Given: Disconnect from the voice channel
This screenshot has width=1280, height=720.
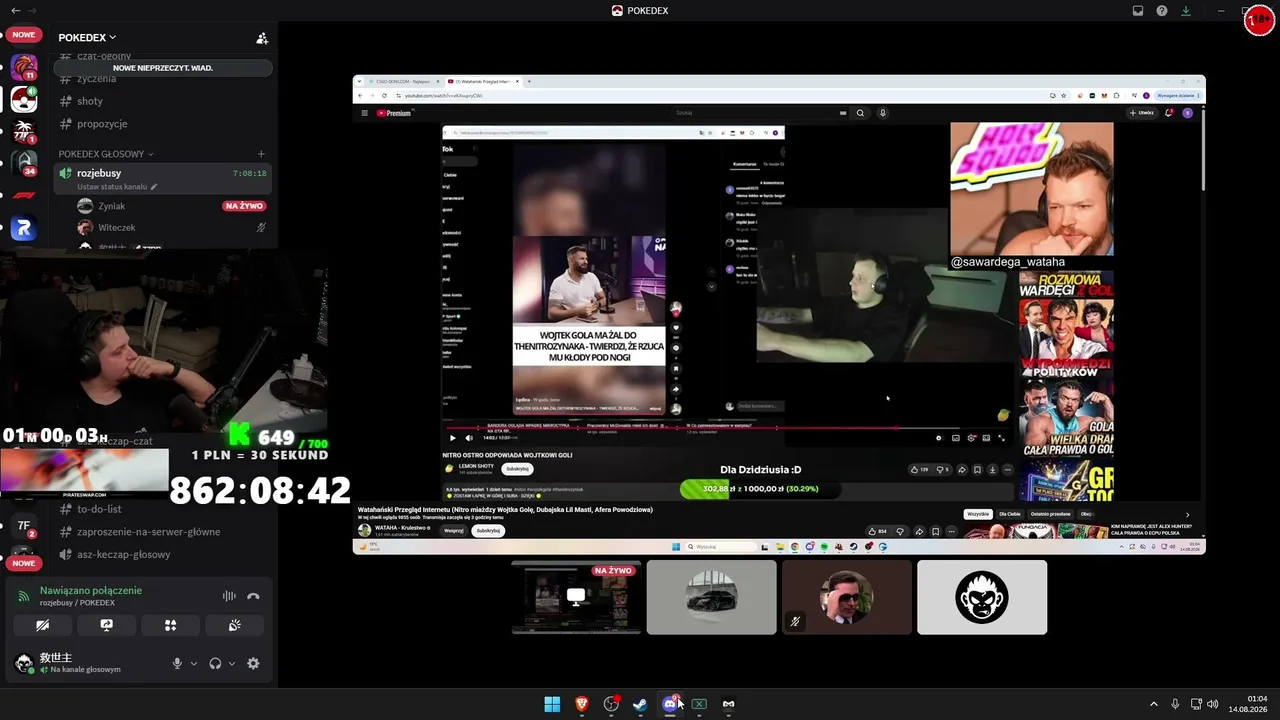Looking at the screenshot, I should pyautogui.click(x=253, y=596).
